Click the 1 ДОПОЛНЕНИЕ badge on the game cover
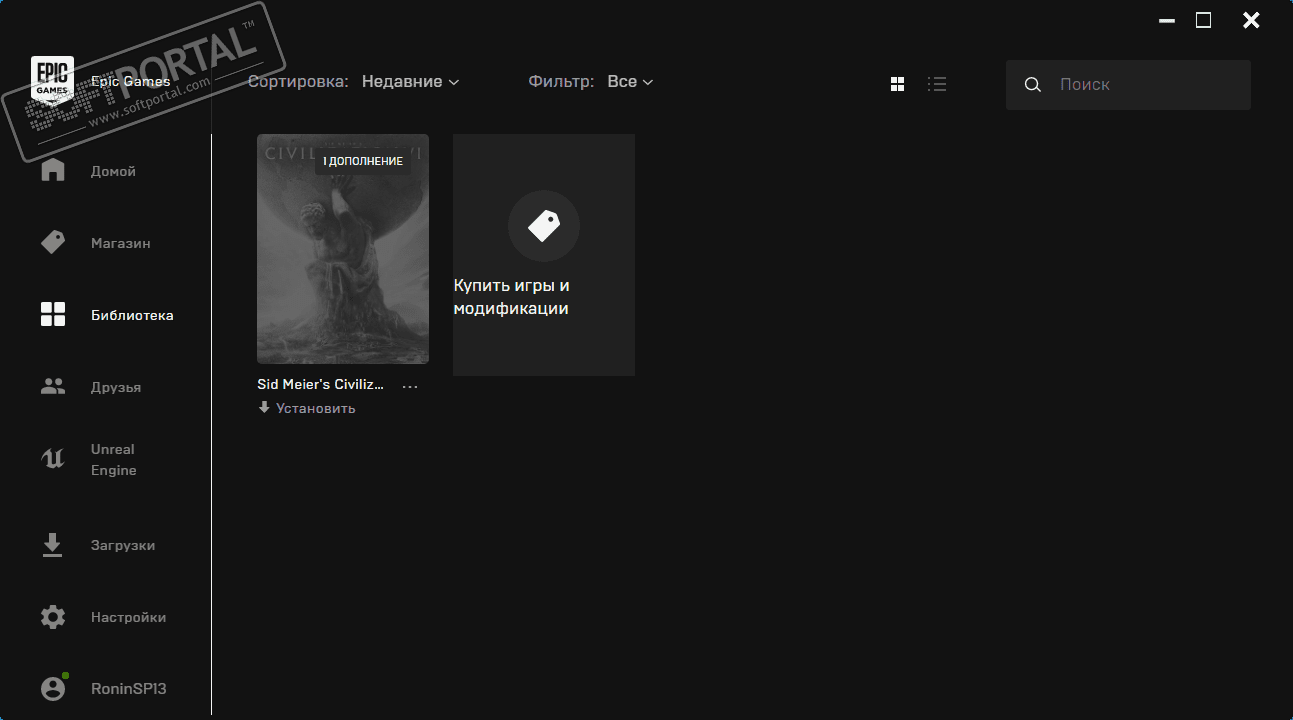Viewport: 1293px width, 720px height. tap(363, 161)
